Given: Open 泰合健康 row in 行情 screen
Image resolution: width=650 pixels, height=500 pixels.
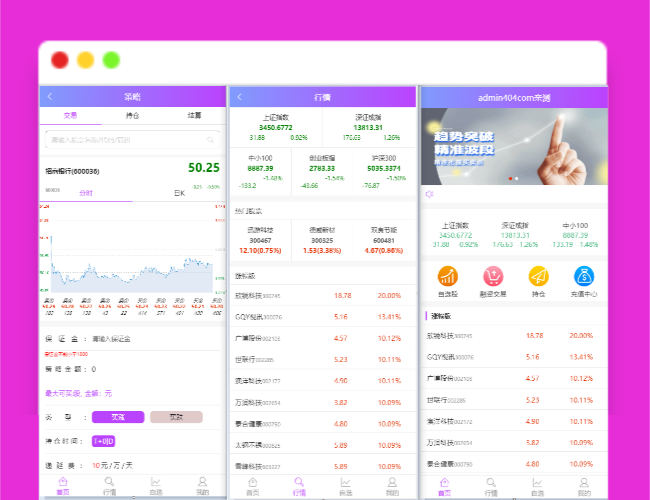Looking at the screenshot, I should (x=323, y=424).
